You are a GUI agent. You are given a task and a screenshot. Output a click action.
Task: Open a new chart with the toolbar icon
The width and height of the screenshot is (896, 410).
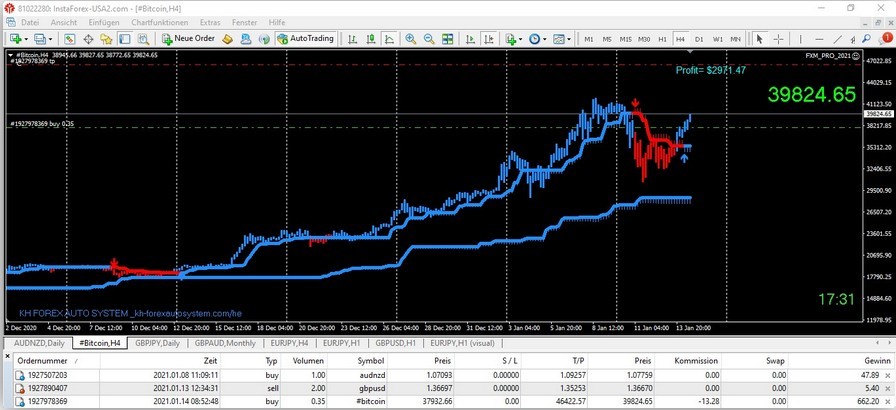coord(15,39)
